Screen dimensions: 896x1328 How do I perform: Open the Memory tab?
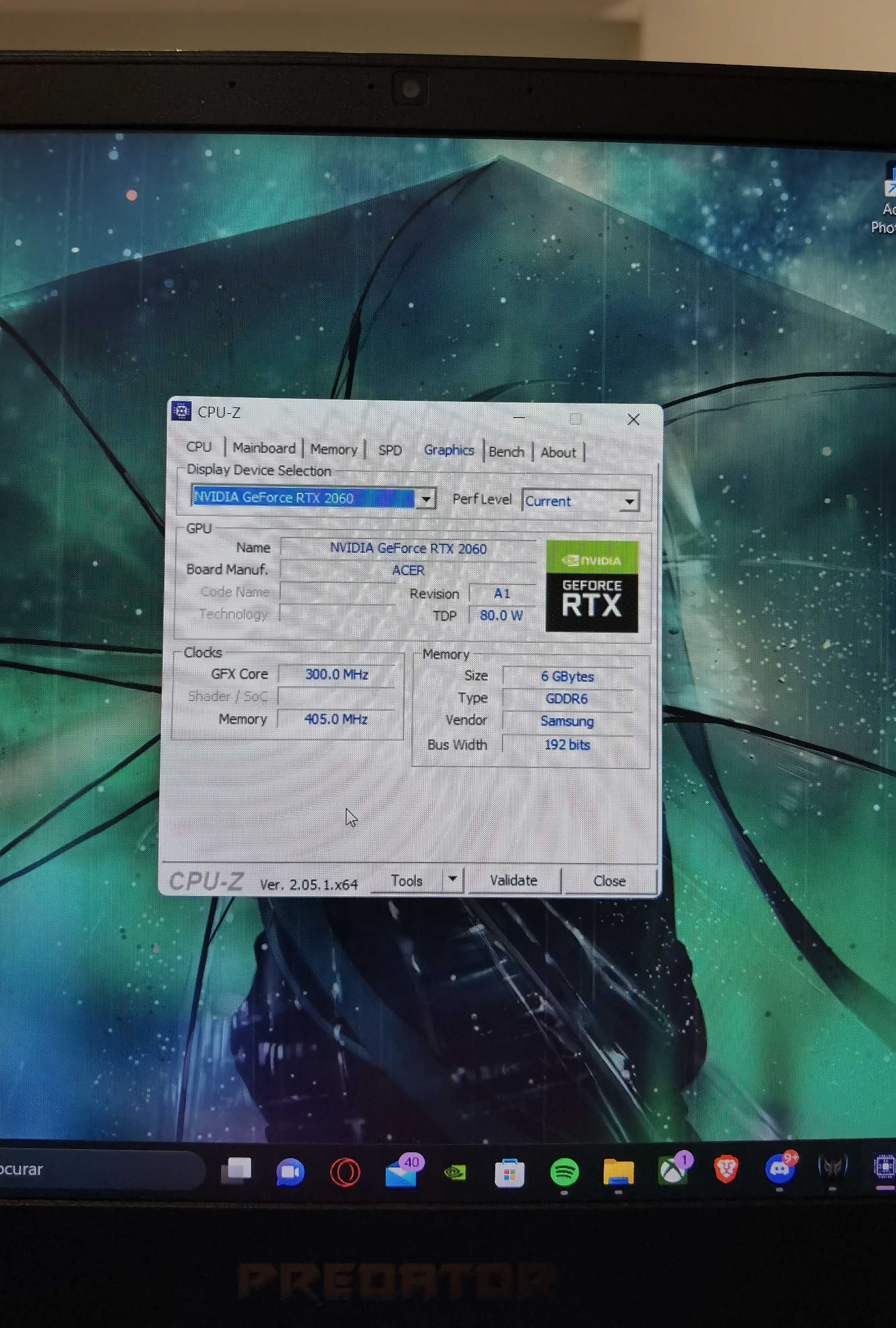tap(334, 449)
